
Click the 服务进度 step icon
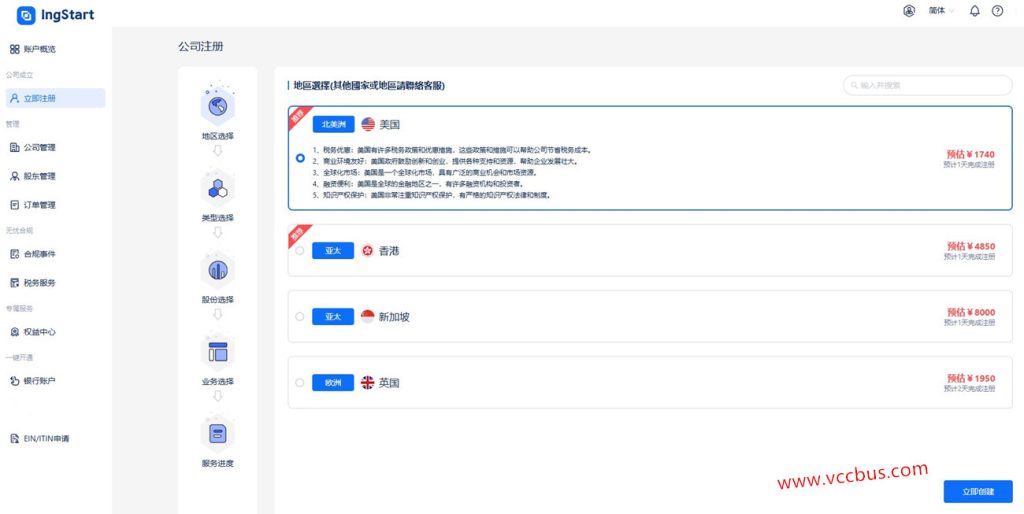coord(217,434)
